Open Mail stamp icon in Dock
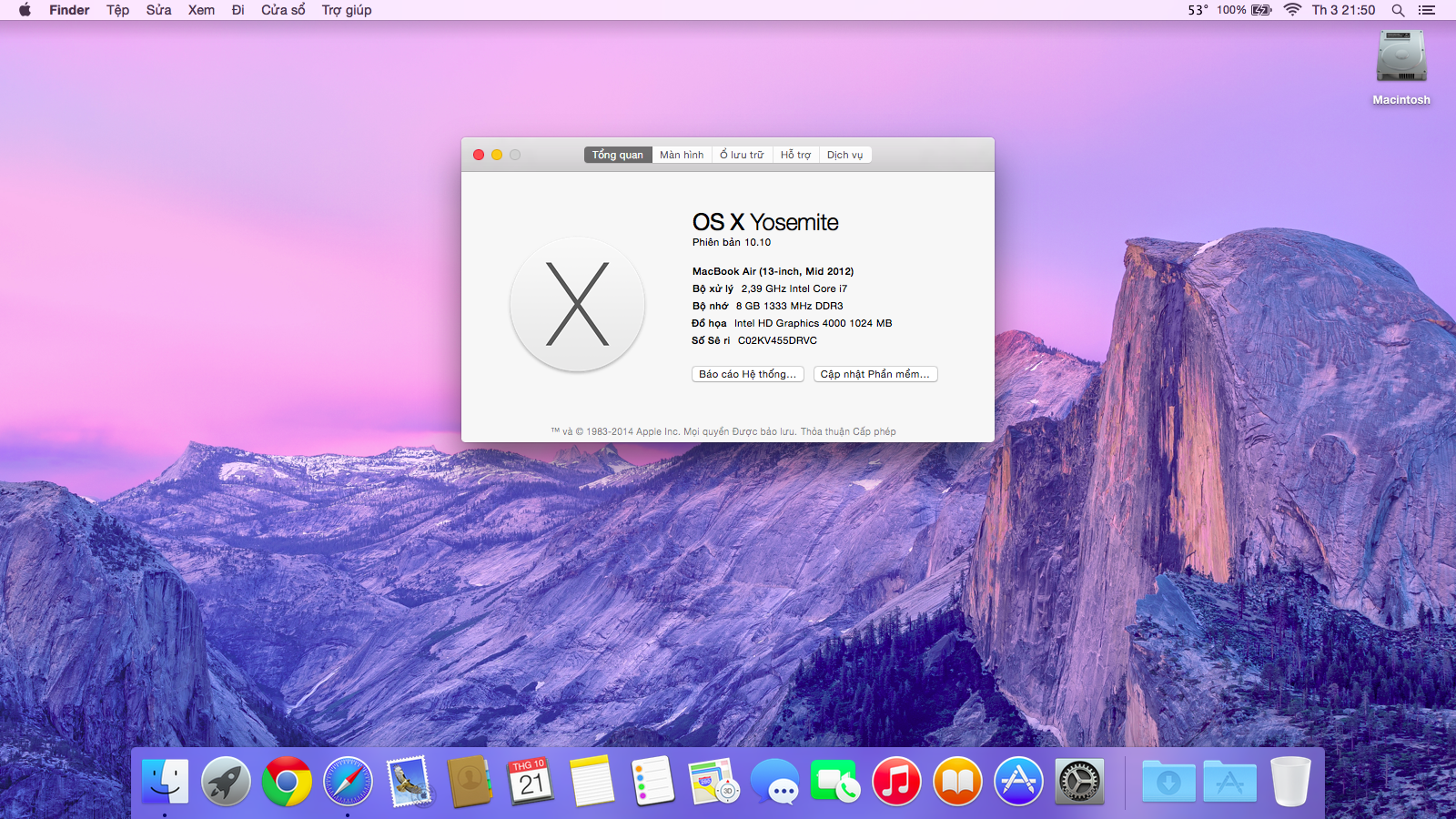The image size is (1456, 819). (409, 781)
